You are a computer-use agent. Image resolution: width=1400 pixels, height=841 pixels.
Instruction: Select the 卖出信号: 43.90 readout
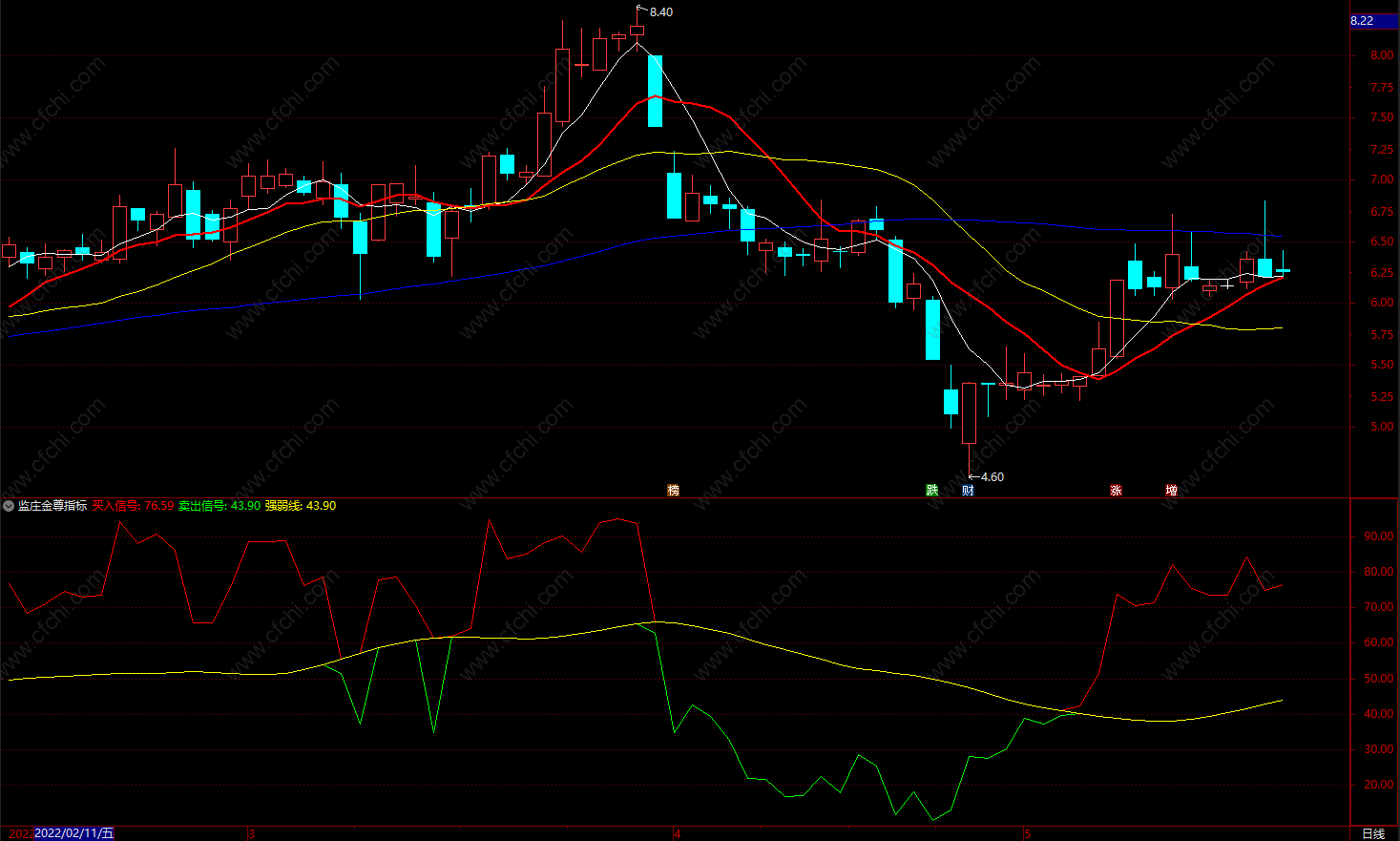click(219, 506)
